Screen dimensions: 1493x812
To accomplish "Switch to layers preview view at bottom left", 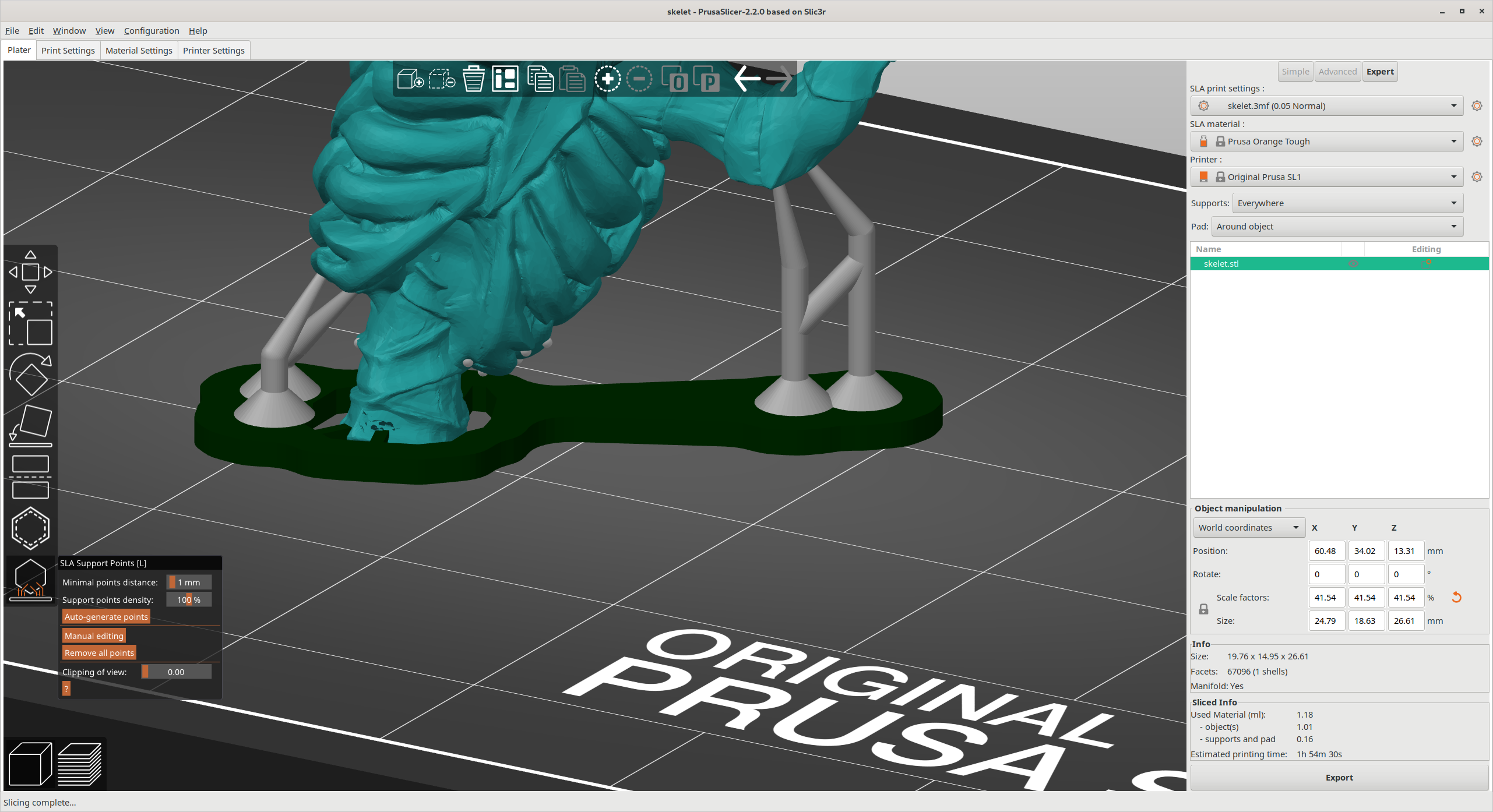I will click(80, 764).
